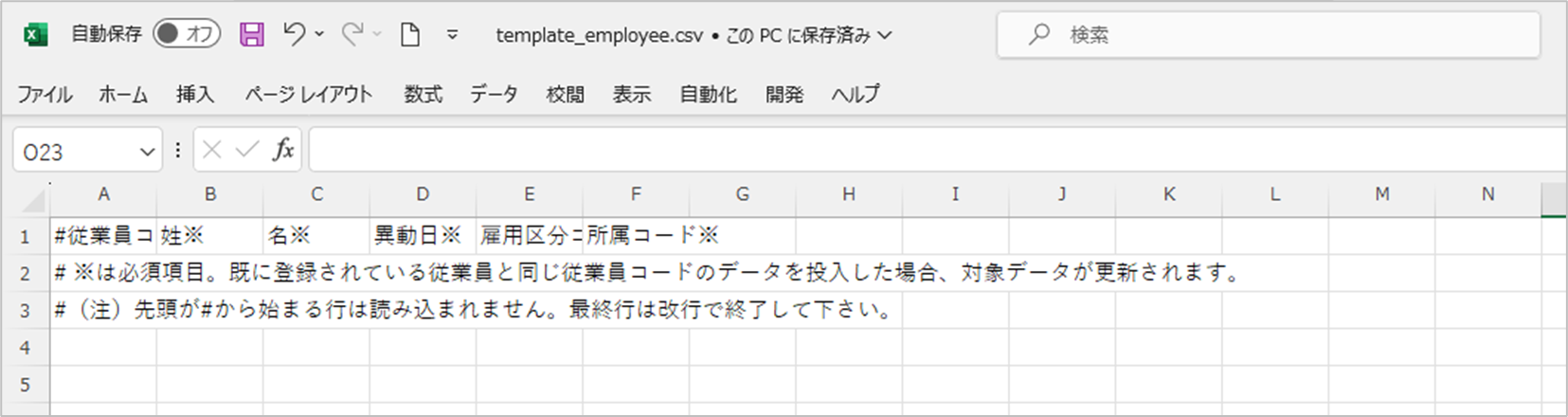The width and height of the screenshot is (1568, 417).
Task: Expand the file save location chevron
Action: [x=885, y=35]
